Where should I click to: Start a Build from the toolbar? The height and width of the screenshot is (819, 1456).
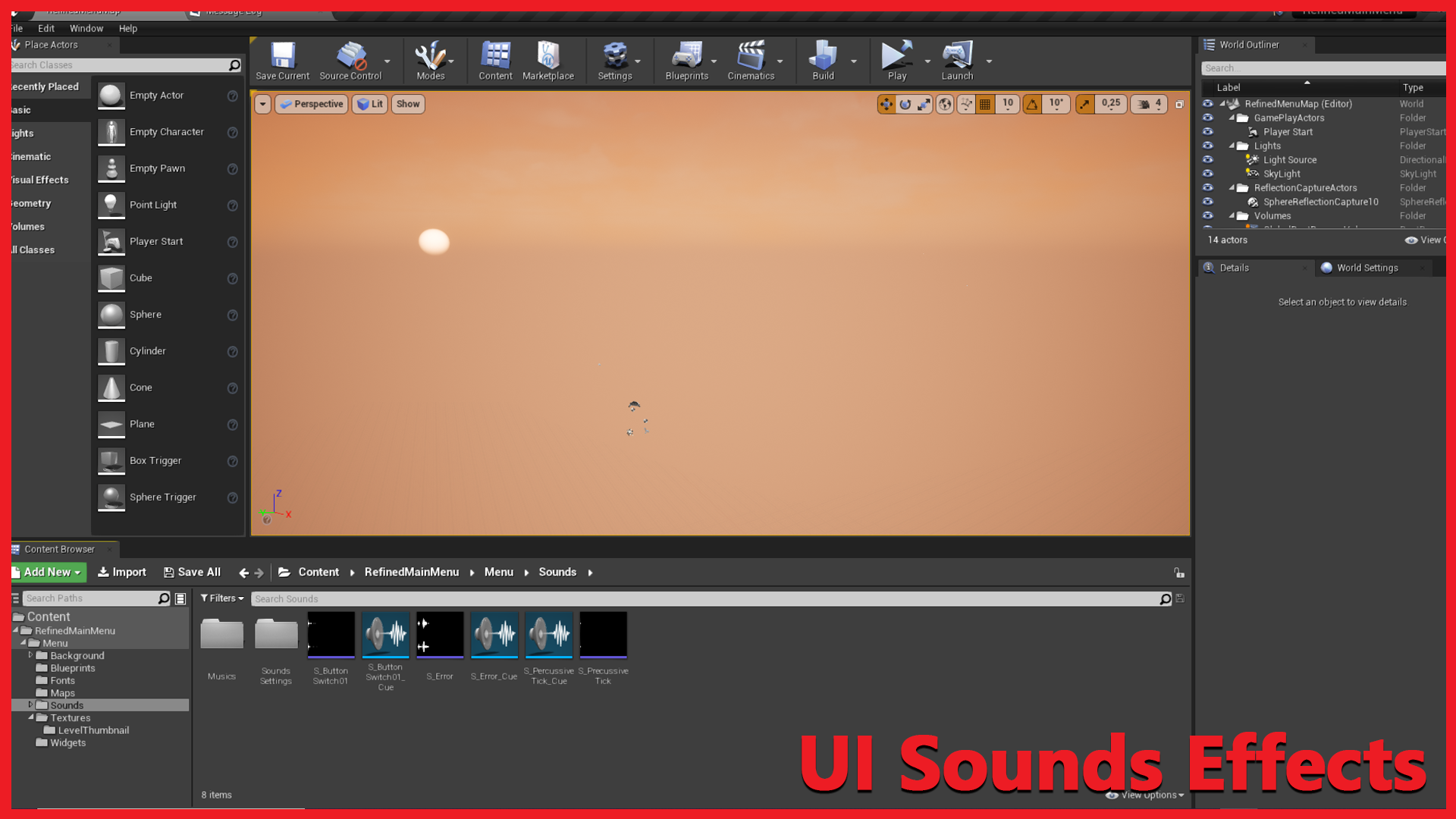click(x=823, y=61)
